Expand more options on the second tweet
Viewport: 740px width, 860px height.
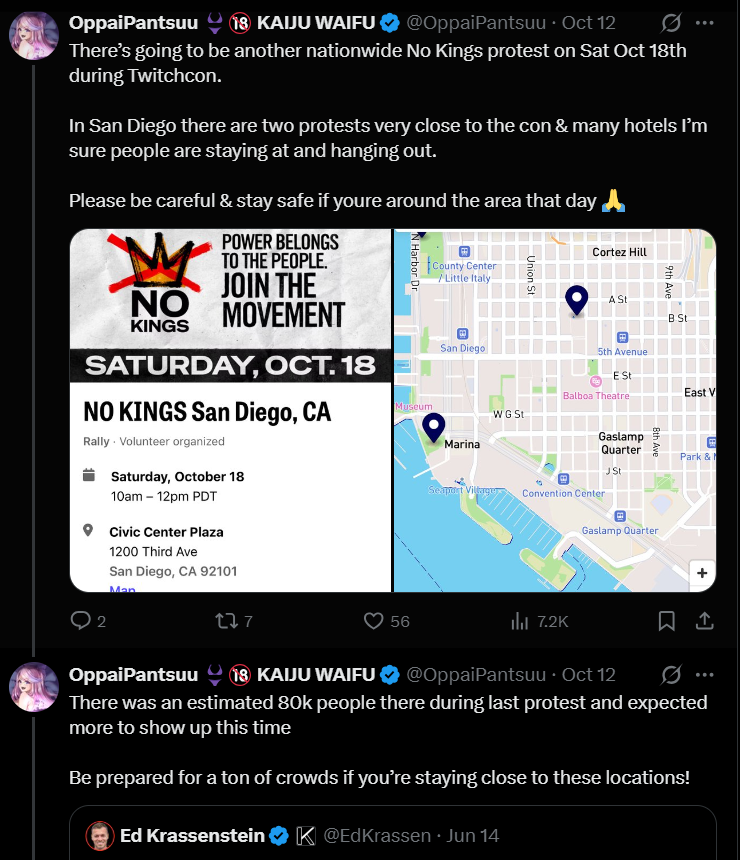(706, 674)
